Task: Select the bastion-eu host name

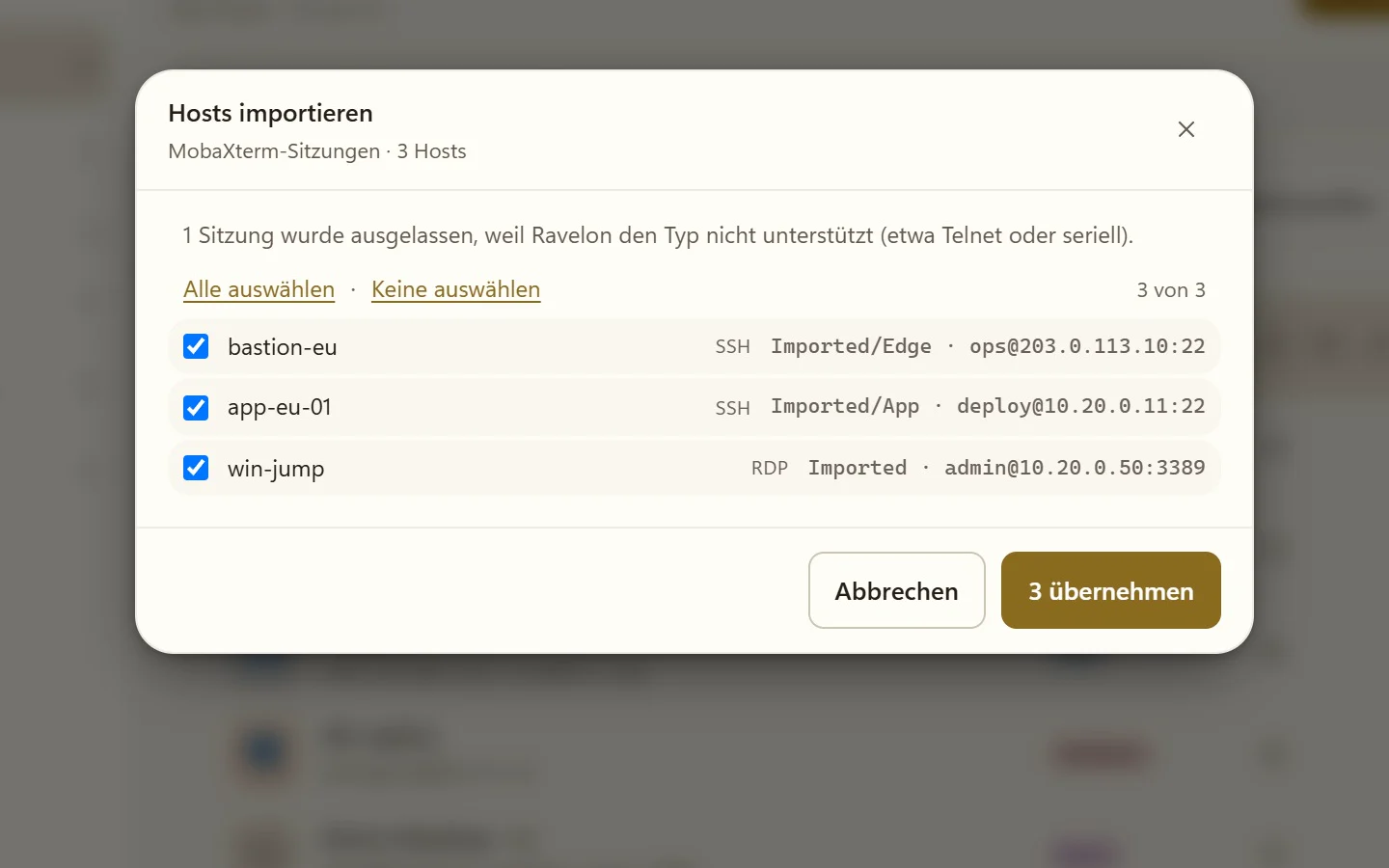Action: point(283,347)
